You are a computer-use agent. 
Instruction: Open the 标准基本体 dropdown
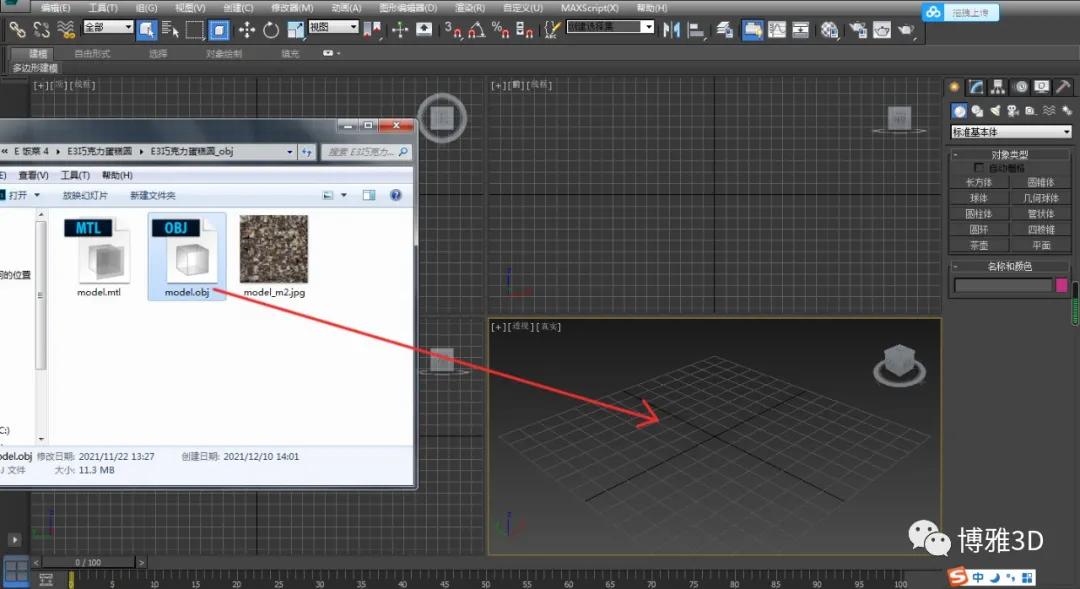1010,132
